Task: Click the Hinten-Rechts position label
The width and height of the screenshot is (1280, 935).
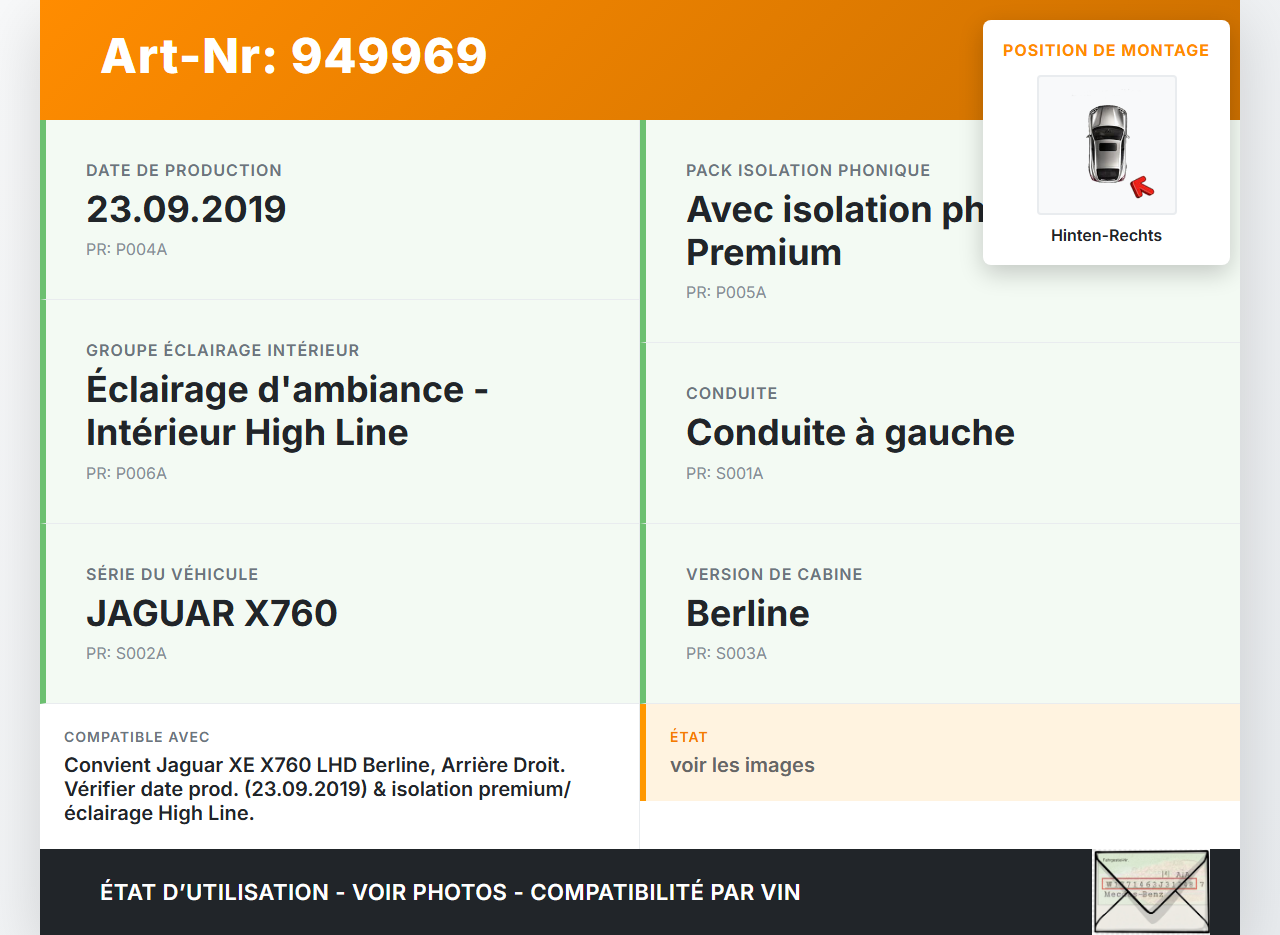Action: coord(1106,236)
